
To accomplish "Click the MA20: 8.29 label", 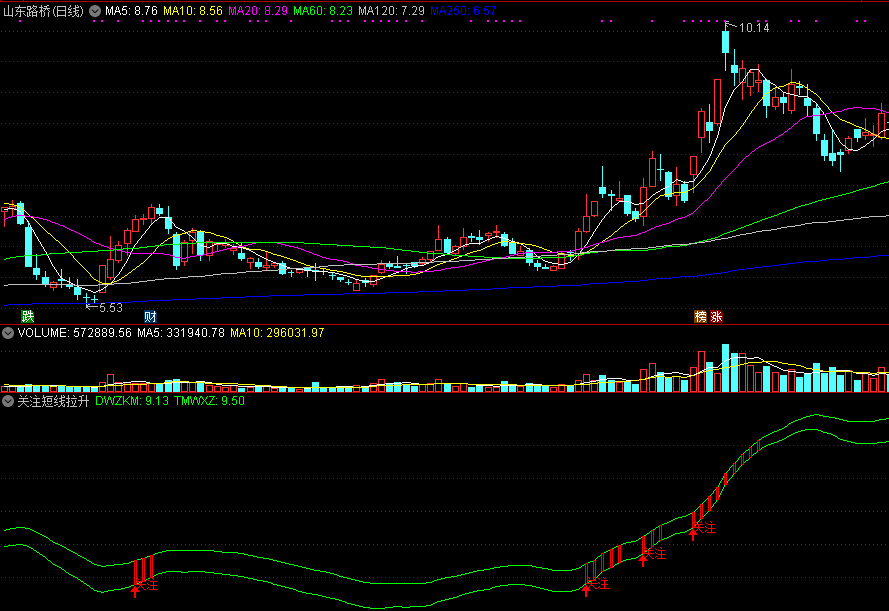I will (258, 11).
